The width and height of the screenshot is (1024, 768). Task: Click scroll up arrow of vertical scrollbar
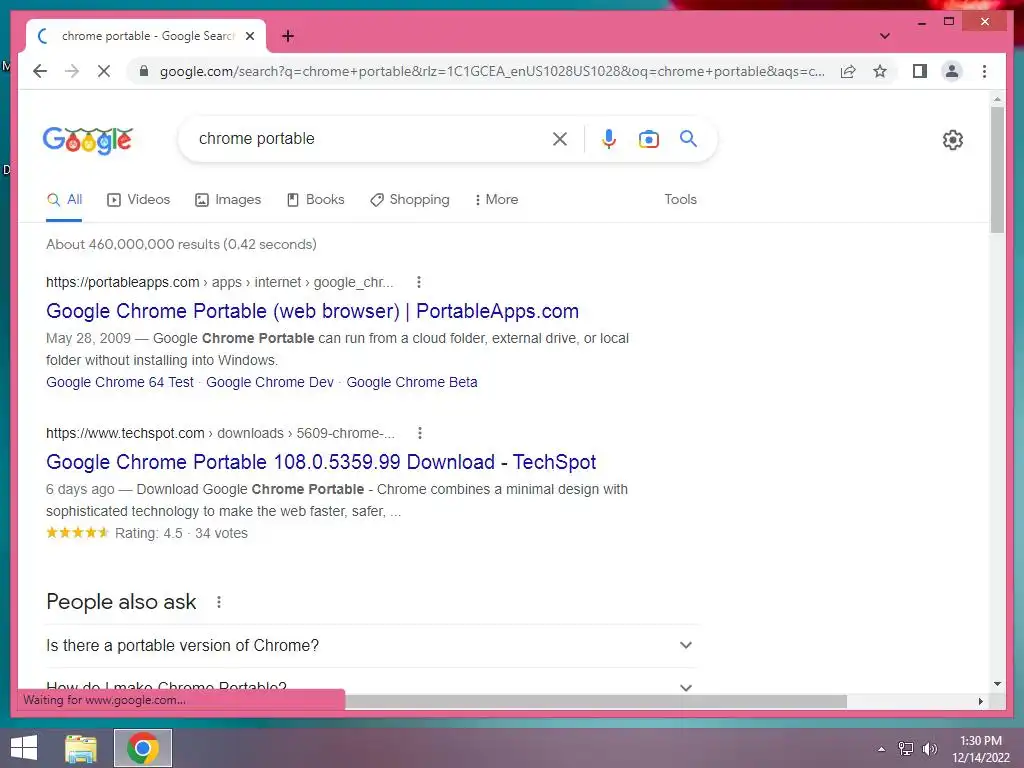click(x=997, y=99)
